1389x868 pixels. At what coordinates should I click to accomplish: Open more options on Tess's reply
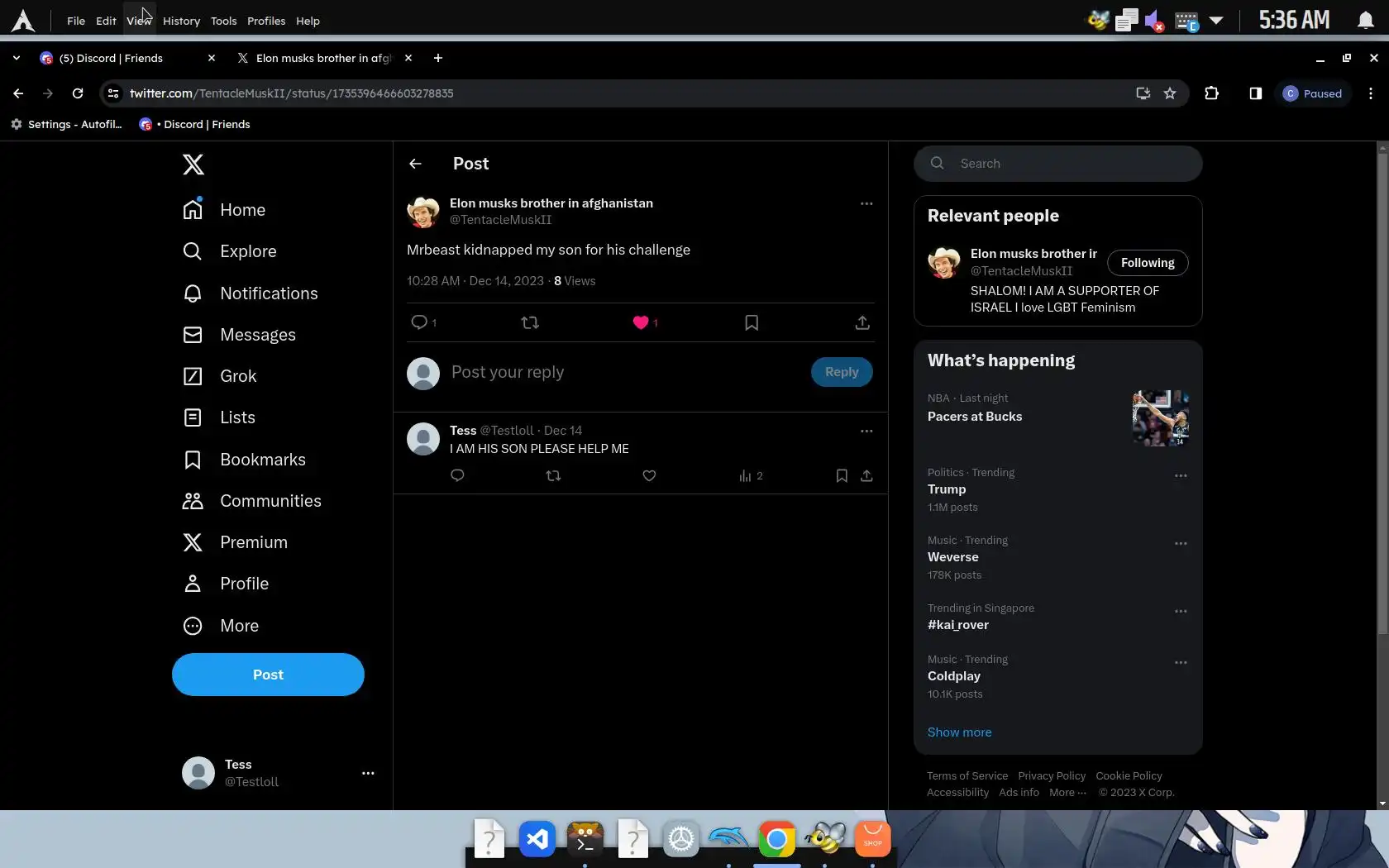click(866, 431)
